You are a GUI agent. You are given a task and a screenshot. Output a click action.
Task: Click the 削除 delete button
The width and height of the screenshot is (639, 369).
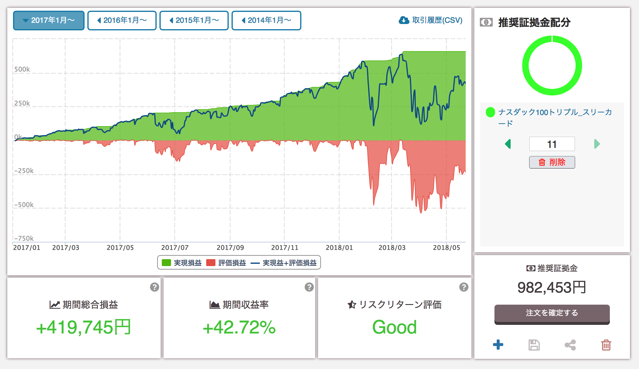click(x=552, y=162)
